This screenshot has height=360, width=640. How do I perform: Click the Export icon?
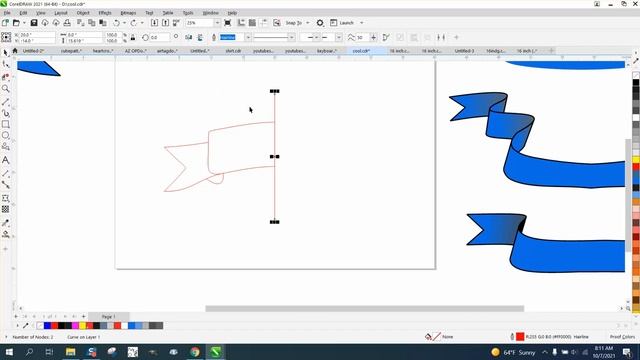point(165,23)
